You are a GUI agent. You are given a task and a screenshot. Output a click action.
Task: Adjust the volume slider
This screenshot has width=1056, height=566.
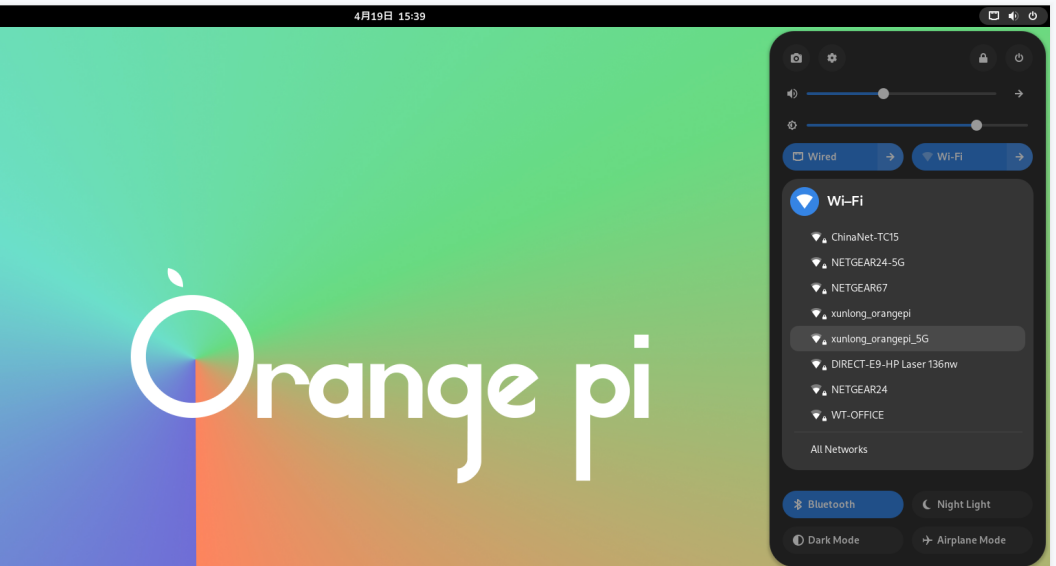pos(901,94)
